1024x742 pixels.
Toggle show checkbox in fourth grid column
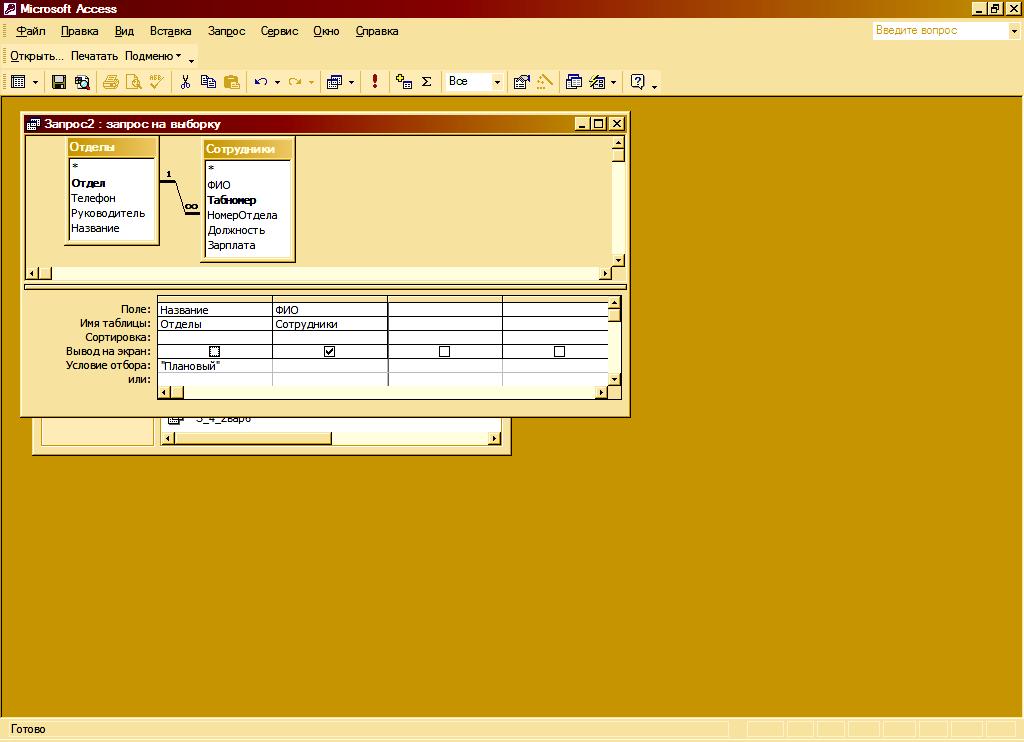coord(559,351)
